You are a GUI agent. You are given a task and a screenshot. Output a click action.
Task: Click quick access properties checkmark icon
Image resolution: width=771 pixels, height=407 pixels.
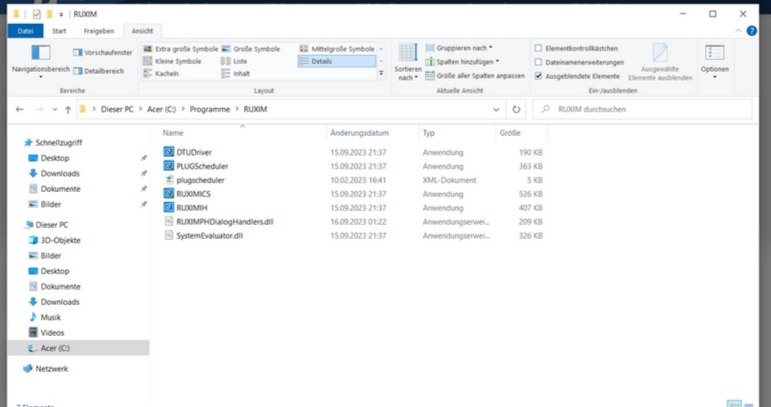36,14
